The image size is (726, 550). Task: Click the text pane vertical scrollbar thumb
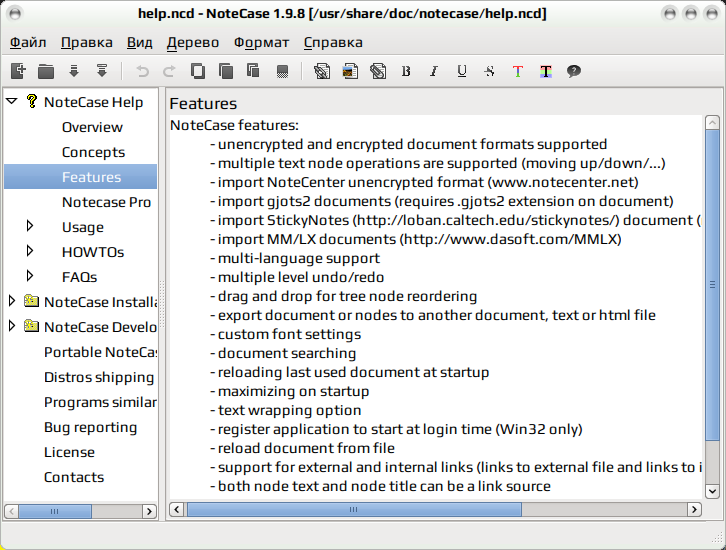click(712, 285)
